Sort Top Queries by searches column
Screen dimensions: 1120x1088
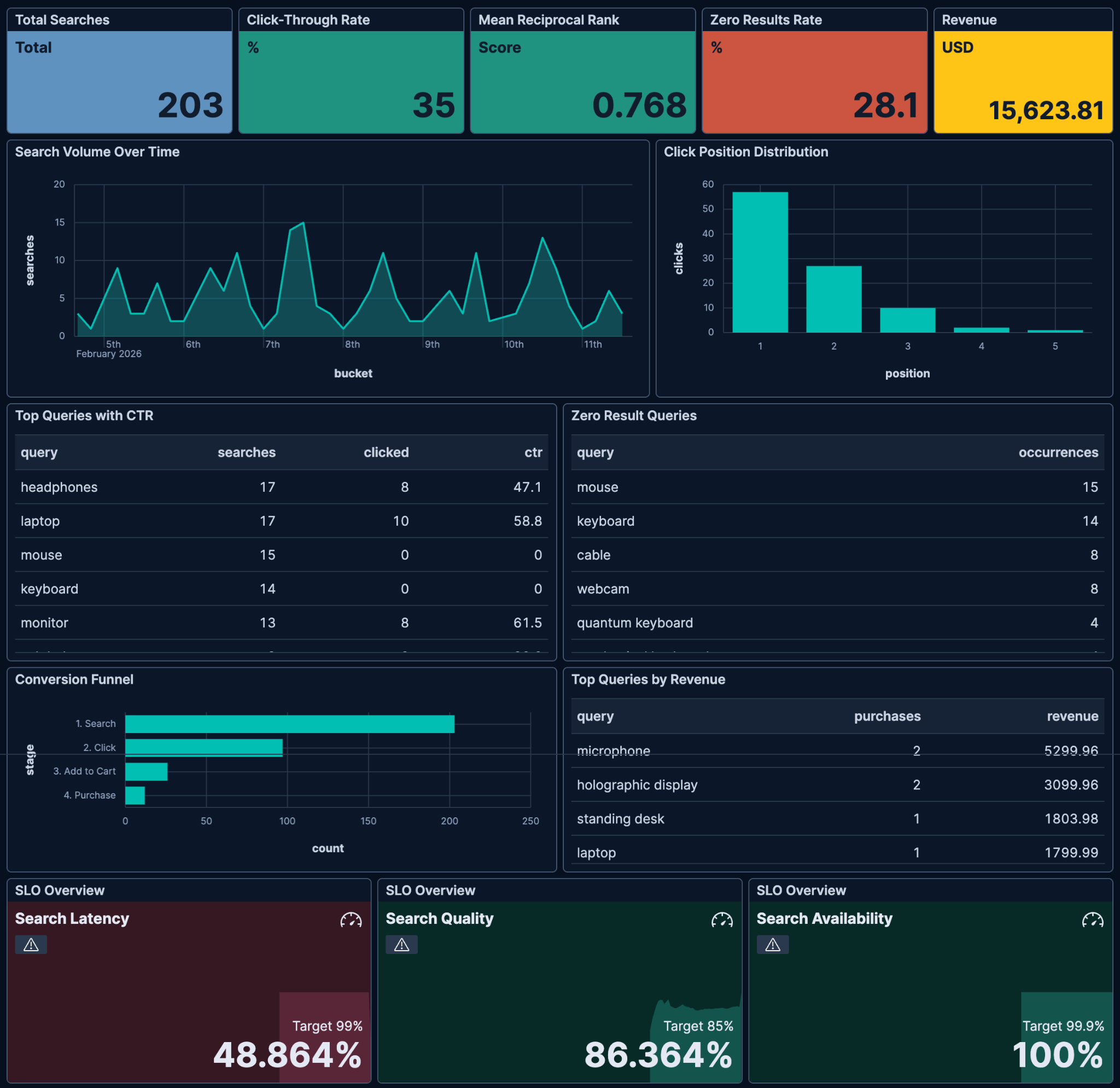click(246, 452)
